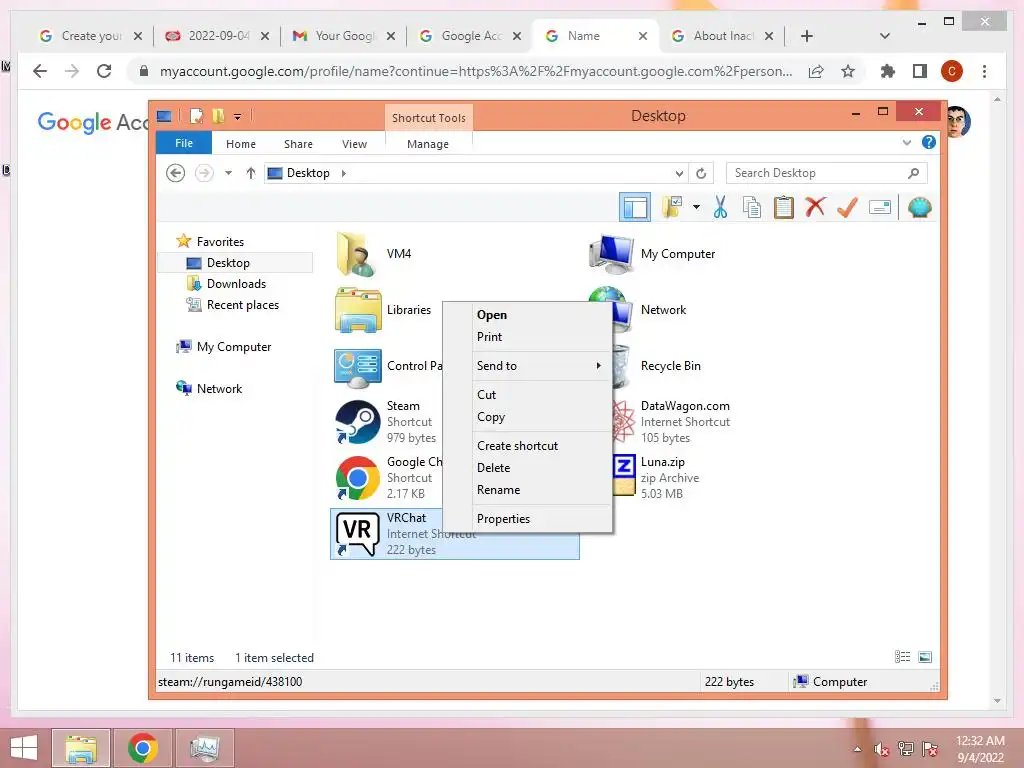Select the VM4 folder icon
Viewport: 1024px width, 768px height.
point(357,254)
